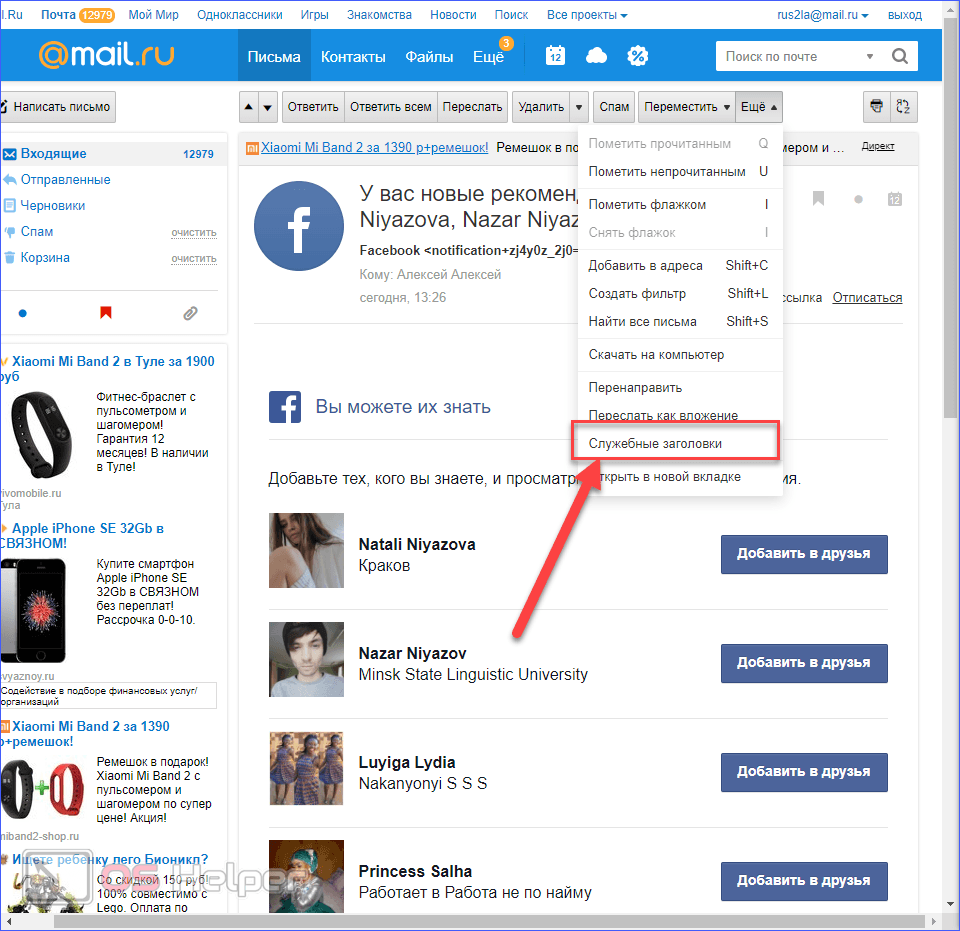Choose Пометить непрочитанным in the menu
This screenshot has width=960, height=931.
(680, 171)
